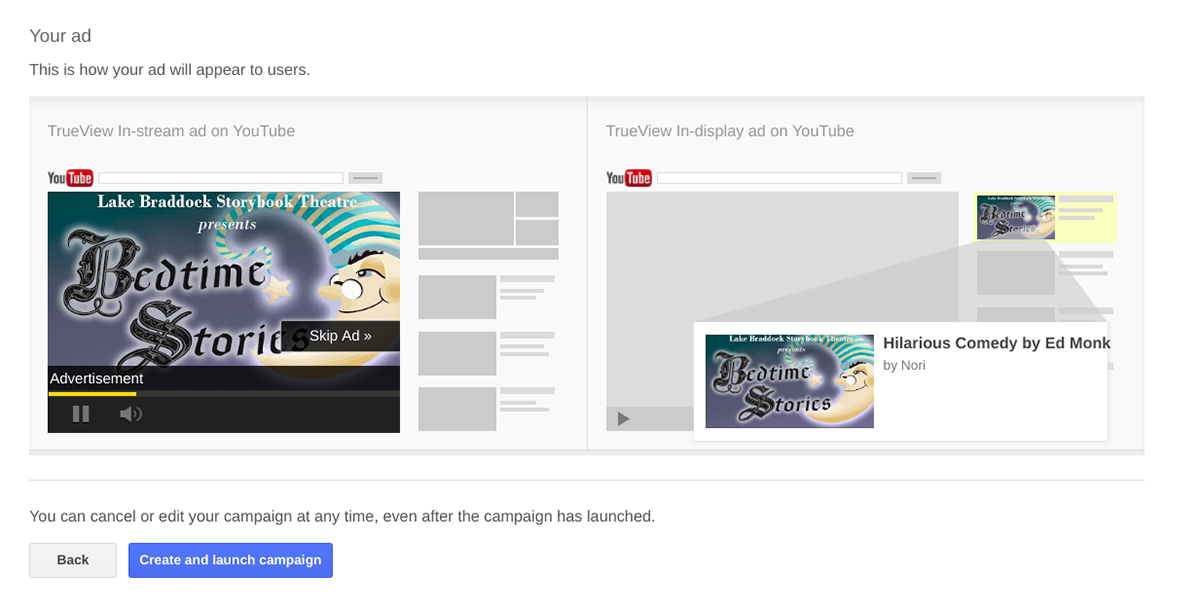This screenshot has height=611, width=1200.
Task: Click the Advertisement label in player
Action: (96, 379)
